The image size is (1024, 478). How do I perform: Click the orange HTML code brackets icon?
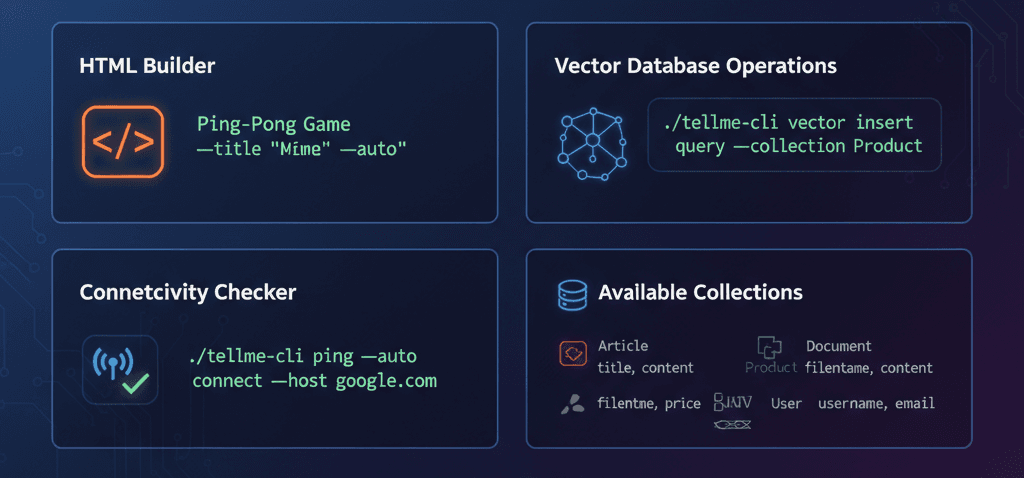[123, 142]
